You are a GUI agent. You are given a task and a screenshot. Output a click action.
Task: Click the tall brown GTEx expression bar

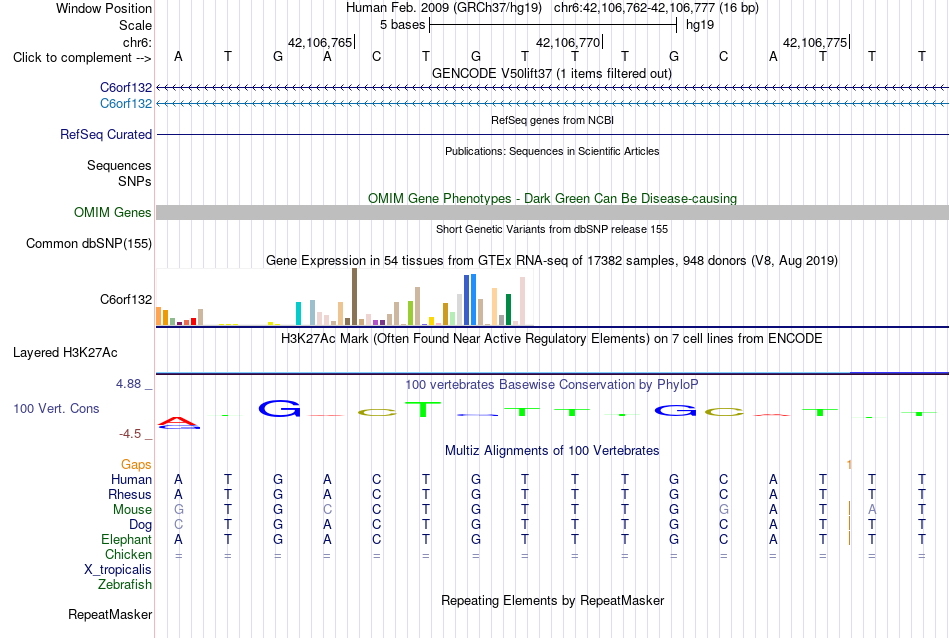click(354, 297)
